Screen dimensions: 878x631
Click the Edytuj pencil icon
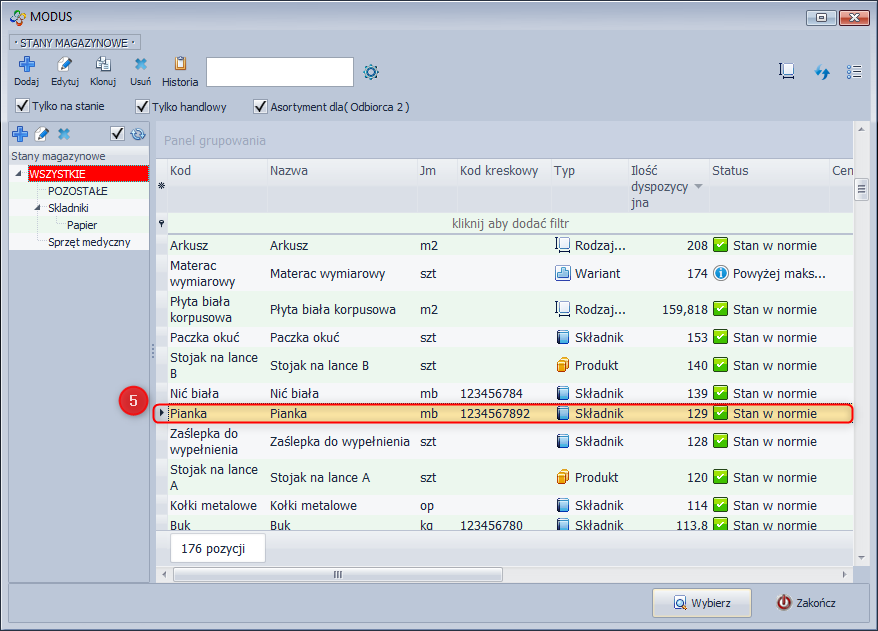point(65,66)
